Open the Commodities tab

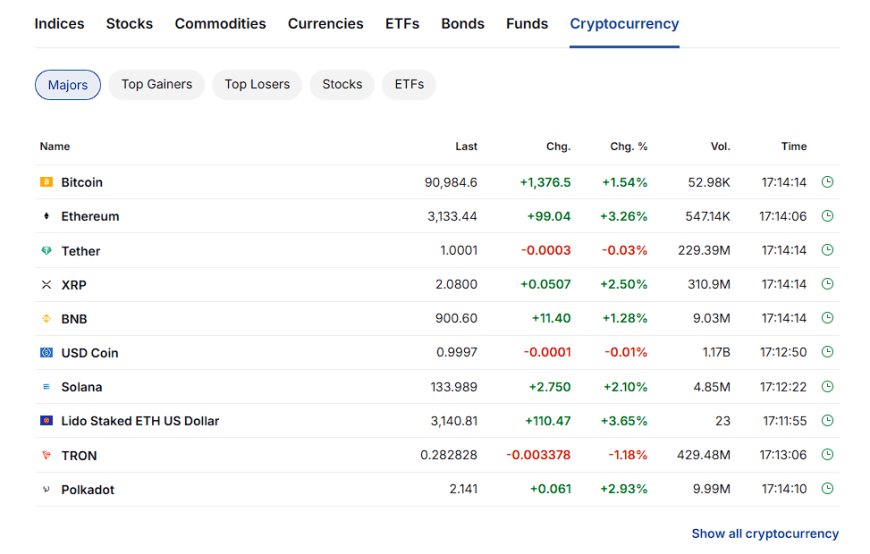tap(220, 24)
